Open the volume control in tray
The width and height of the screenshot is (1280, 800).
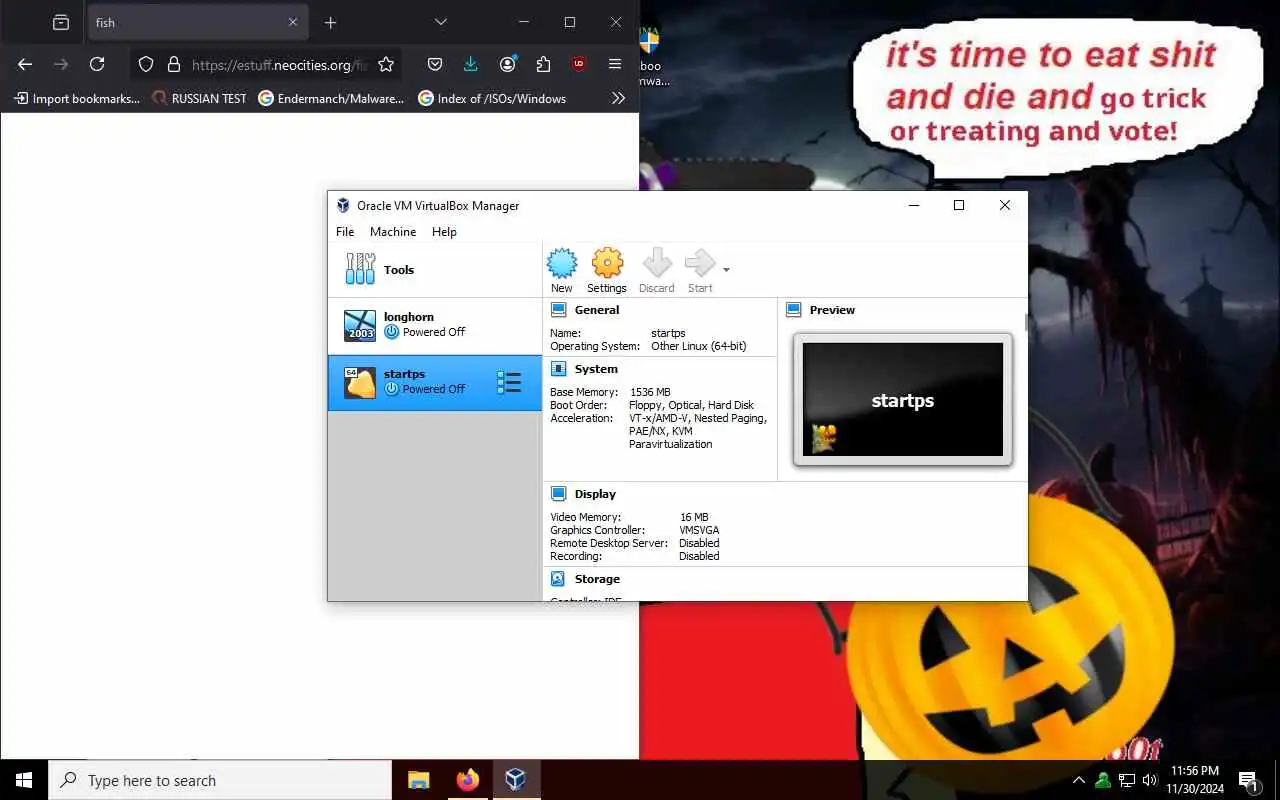(x=1149, y=780)
